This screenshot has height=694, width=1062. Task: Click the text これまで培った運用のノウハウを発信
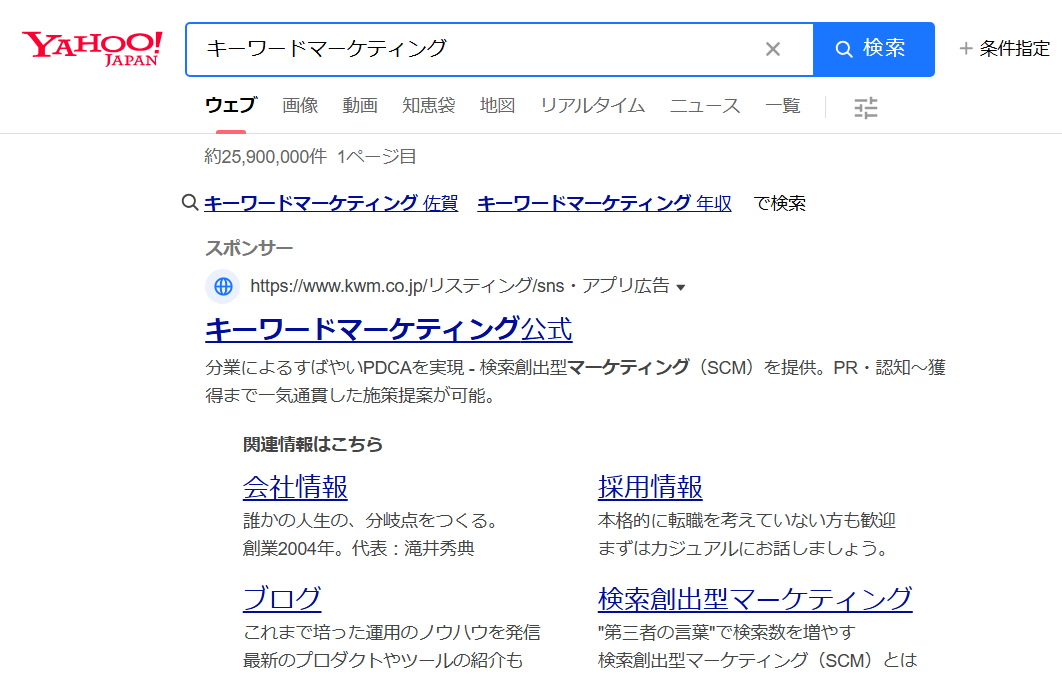(391, 632)
